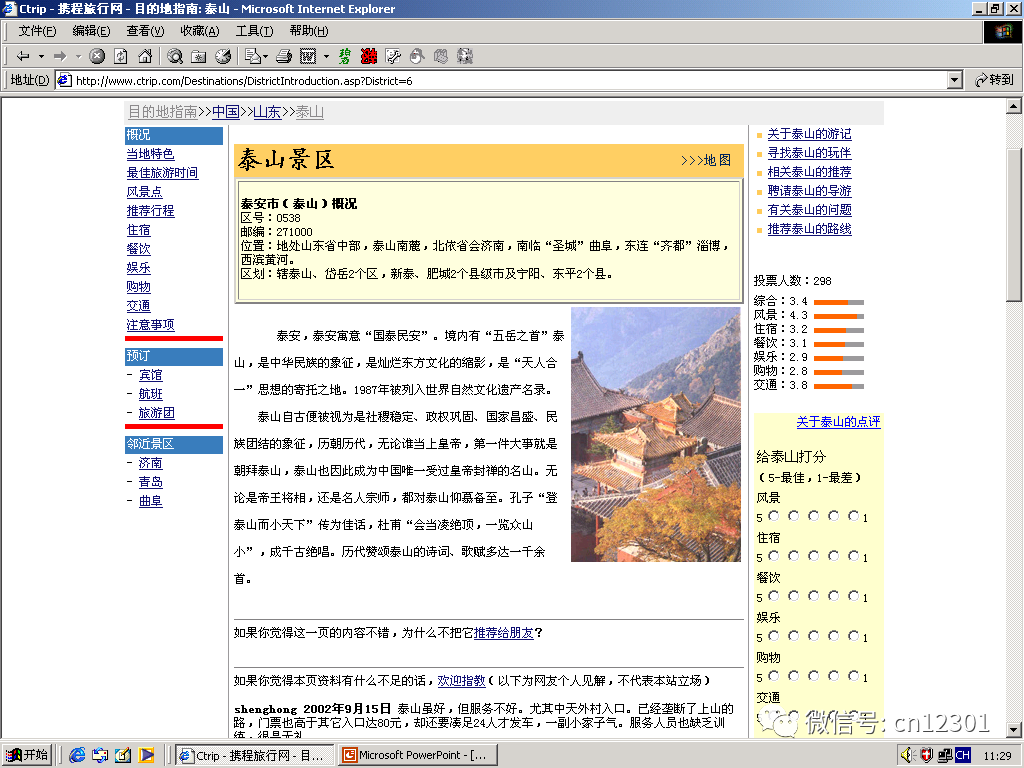The height and width of the screenshot is (768, 1024).
Task: Go to the Home page icon
Action: (145, 56)
